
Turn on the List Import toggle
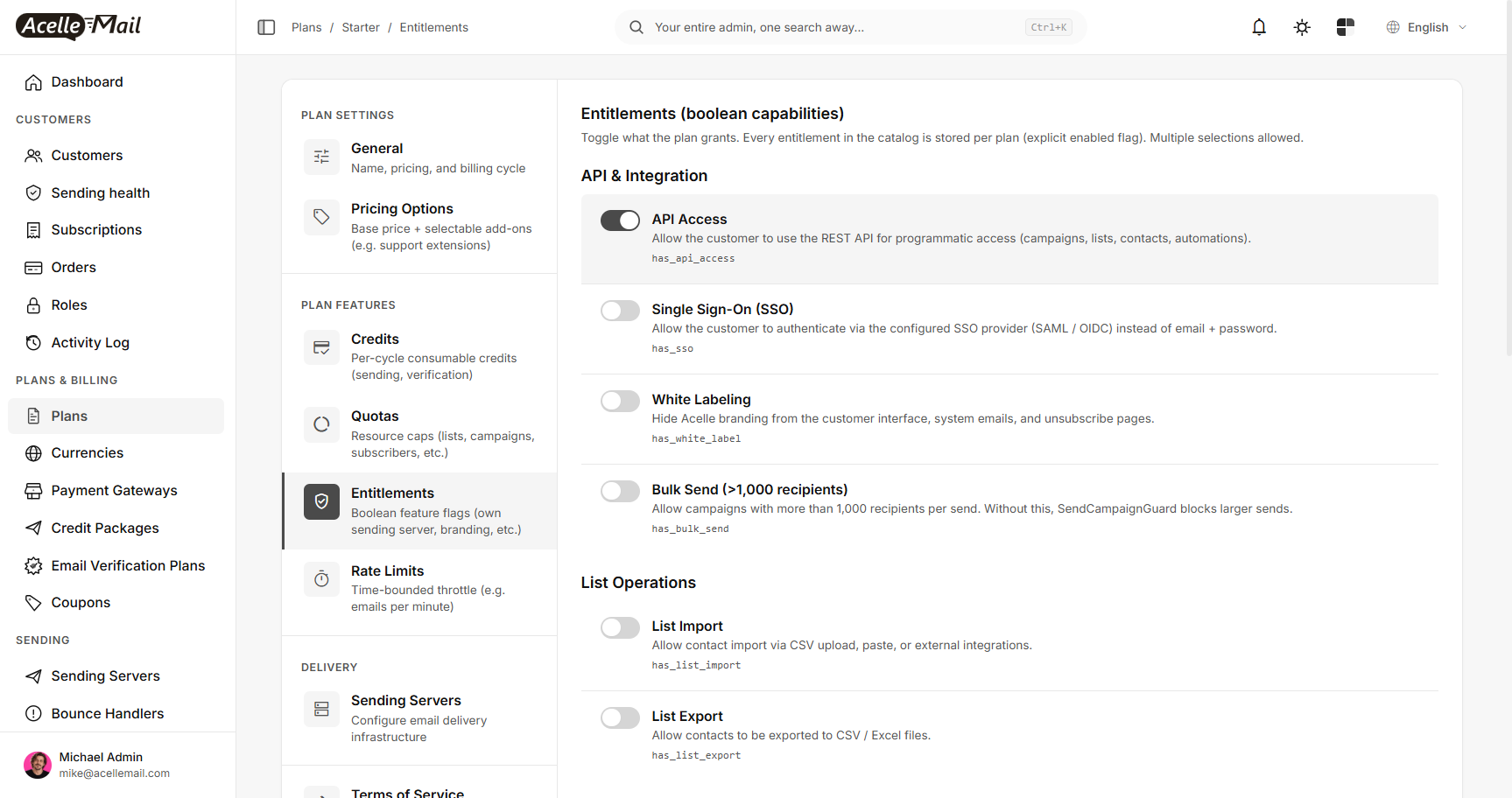pos(620,627)
